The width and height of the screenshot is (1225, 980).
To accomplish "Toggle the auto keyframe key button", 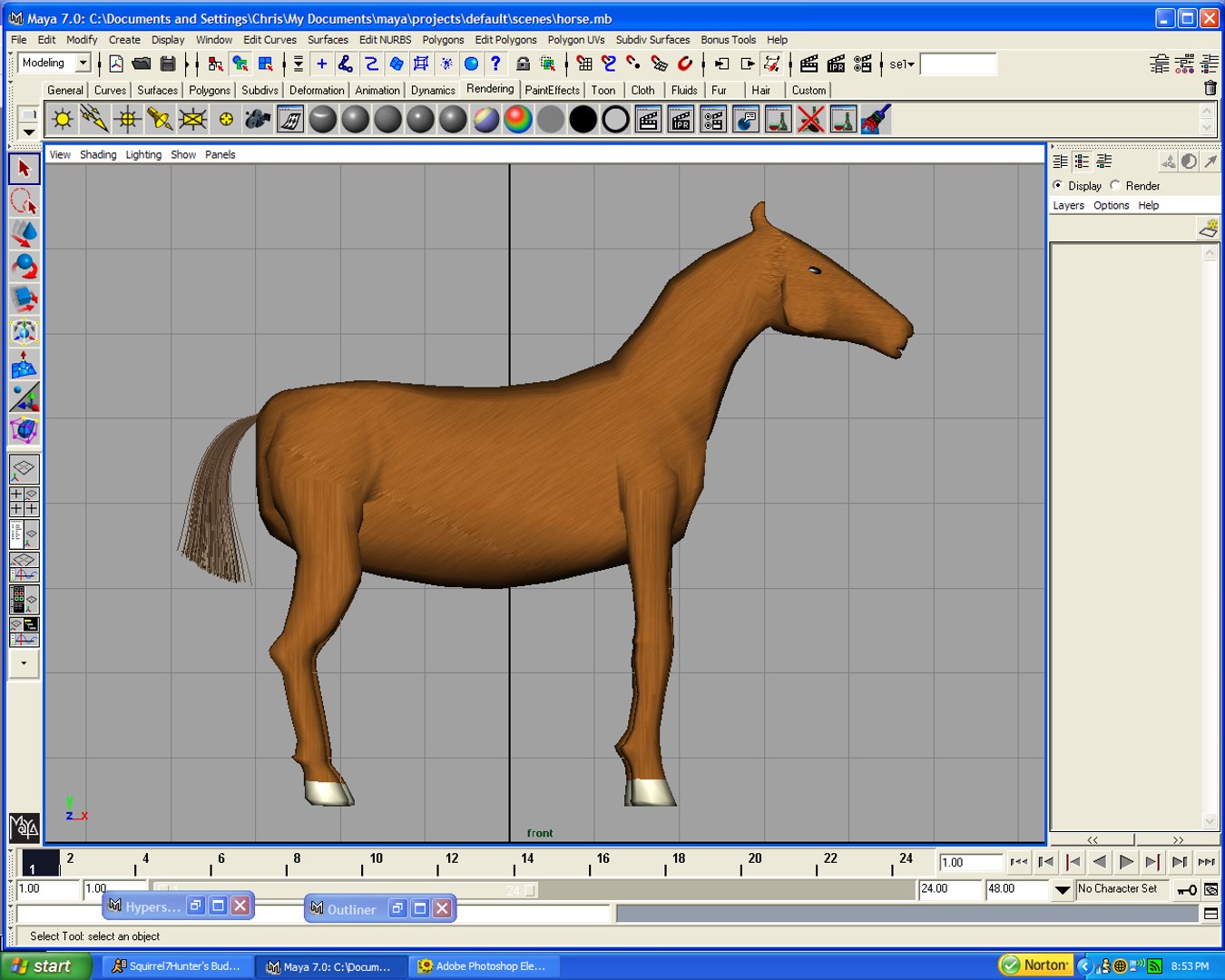I will click(1186, 889).
